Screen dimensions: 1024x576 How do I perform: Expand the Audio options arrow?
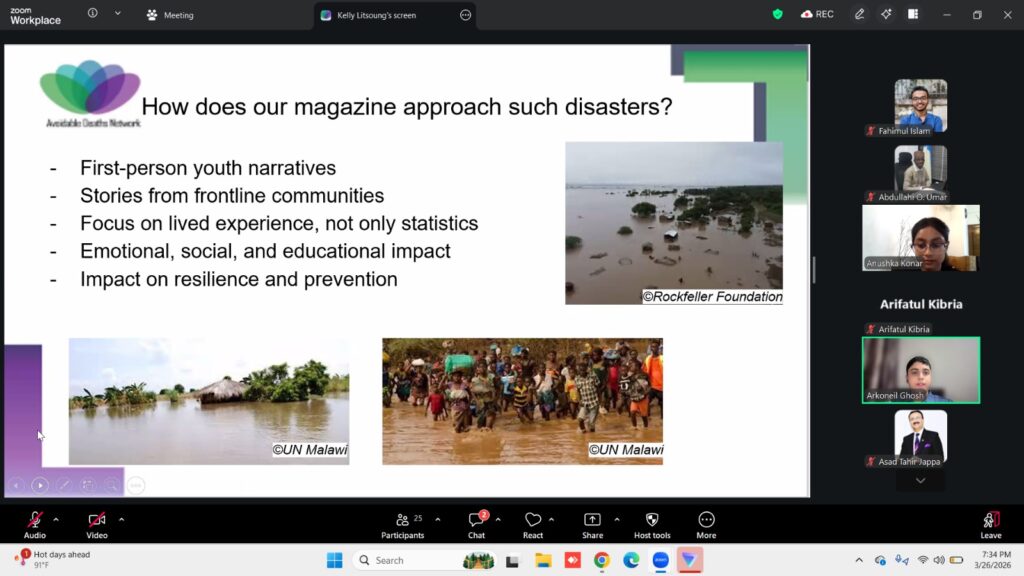[x=56, y=519]
